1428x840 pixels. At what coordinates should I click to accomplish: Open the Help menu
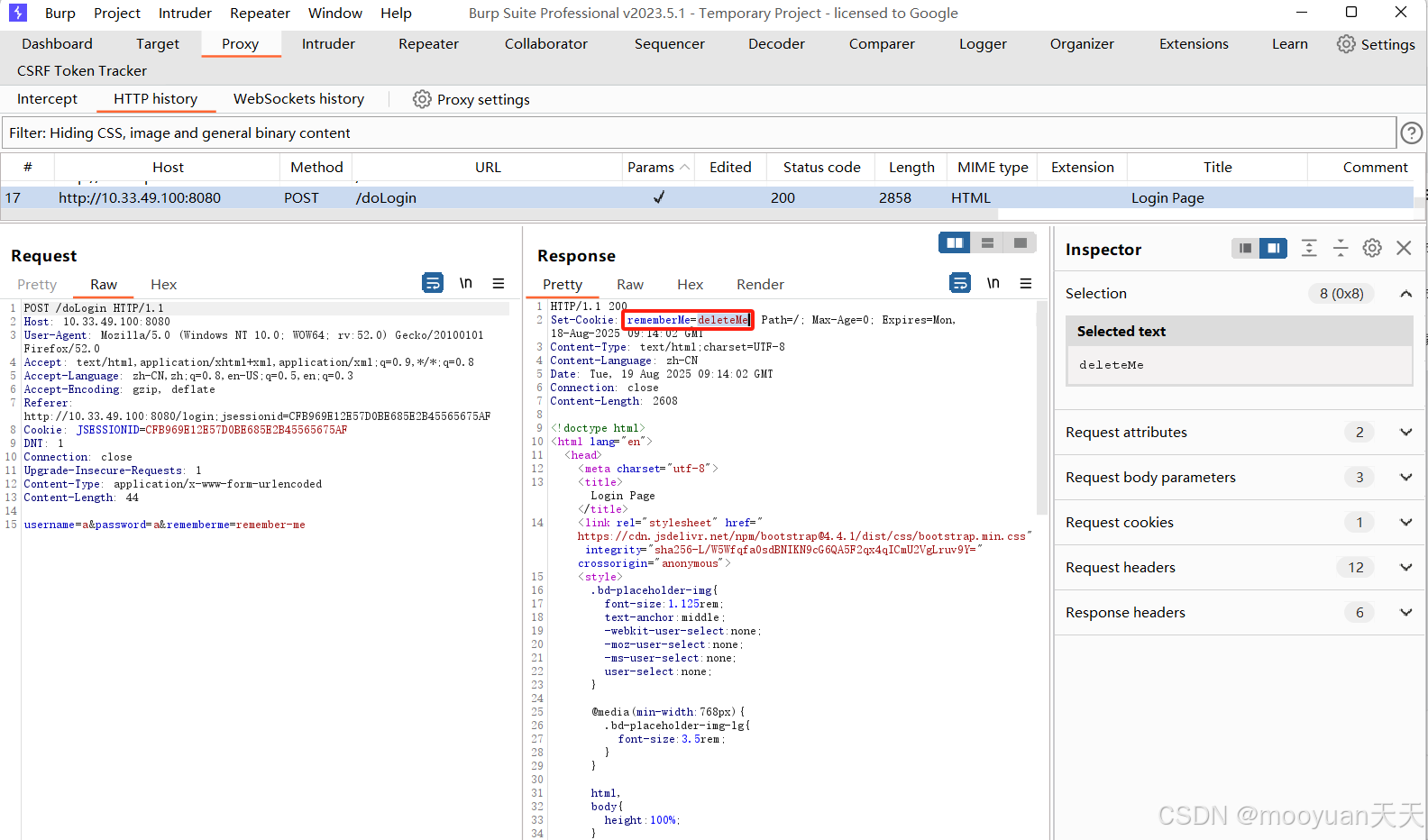point(396,13)
